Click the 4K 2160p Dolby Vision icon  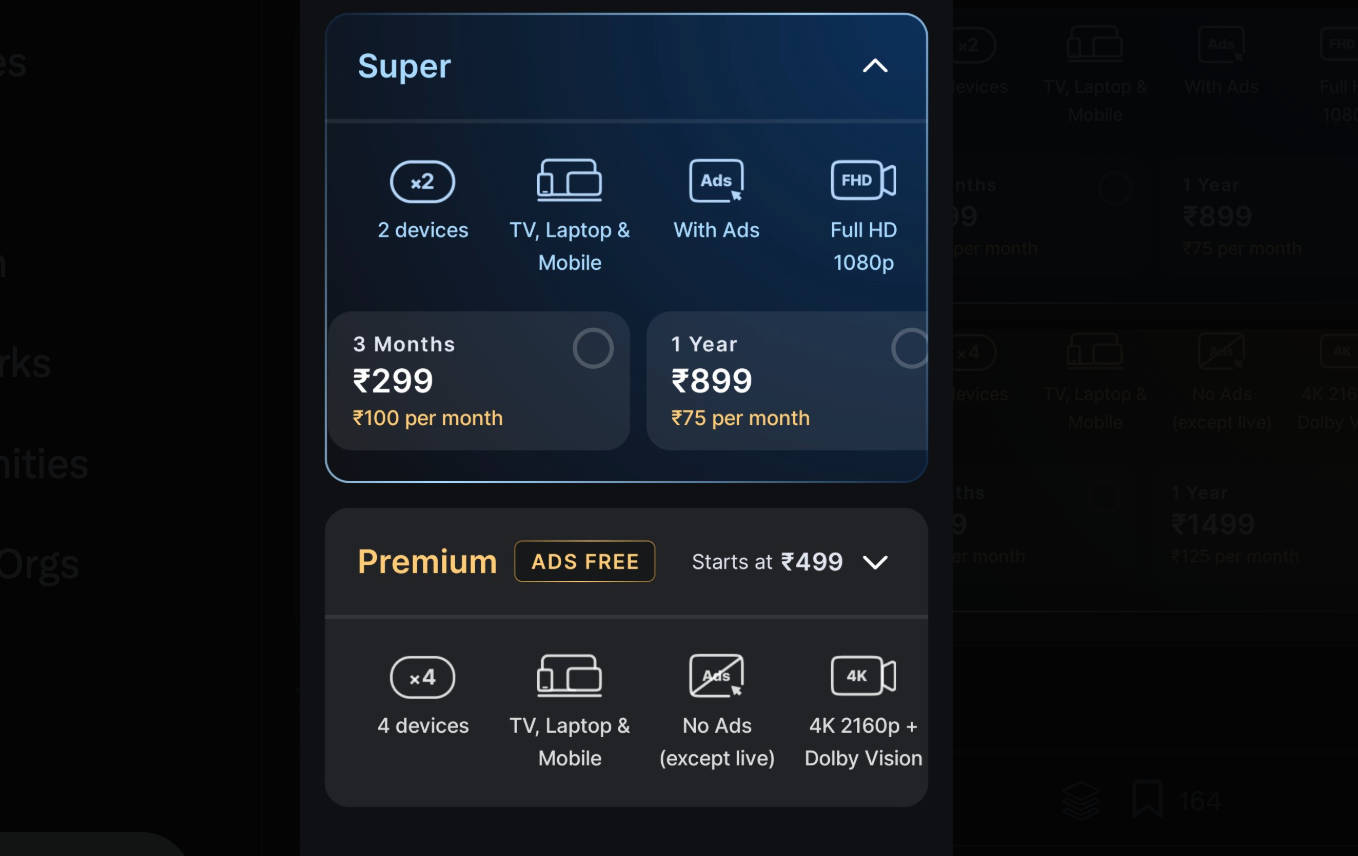863,676
